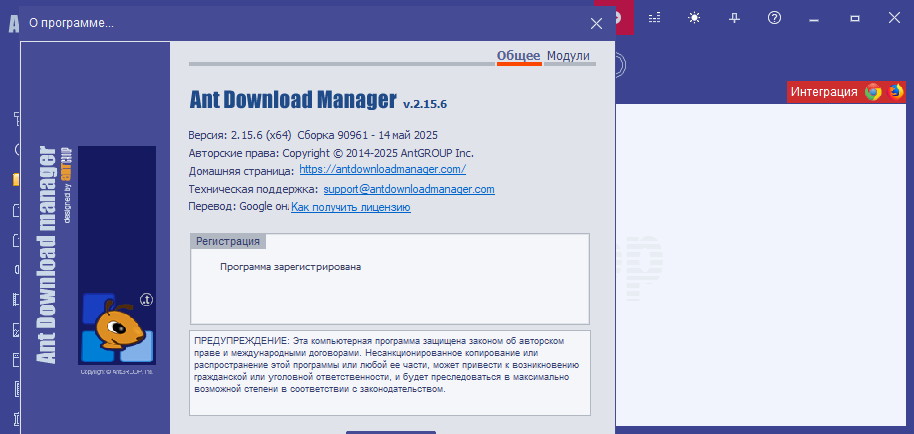Toggle the sun-shaped theme icon in main window
The width and height of the screenshot is (914, 434).
pyautogui.click(x=694, y=18)
